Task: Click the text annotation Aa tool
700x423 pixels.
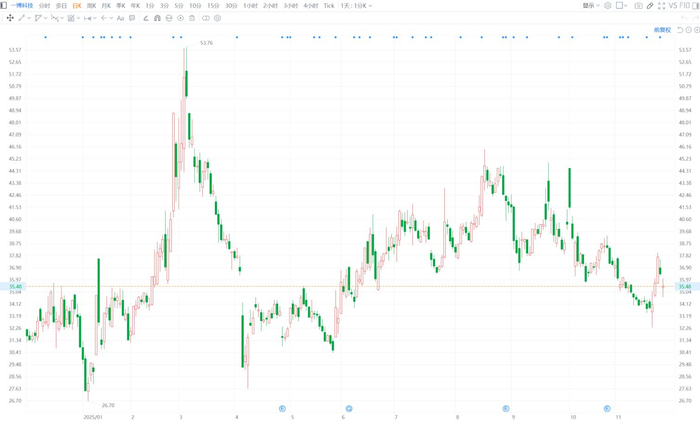Action: pos(120,18)
